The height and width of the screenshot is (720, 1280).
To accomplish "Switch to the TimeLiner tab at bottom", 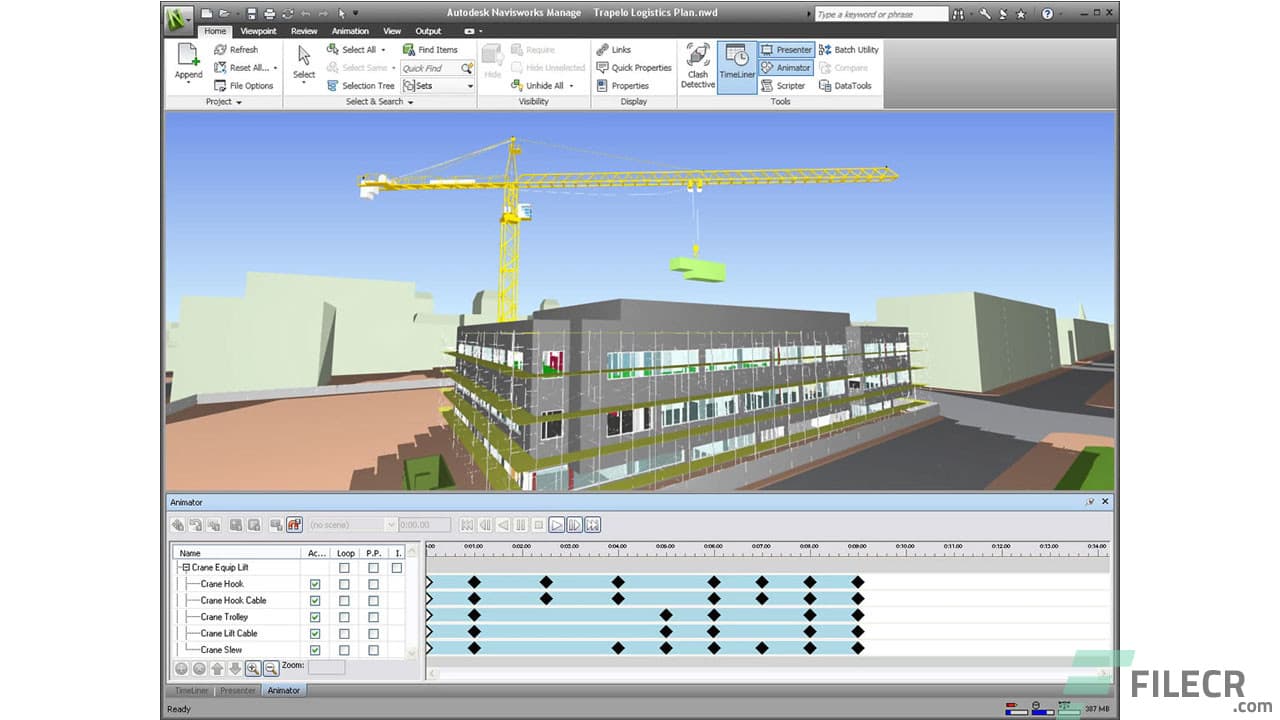I will click(190, 690).
